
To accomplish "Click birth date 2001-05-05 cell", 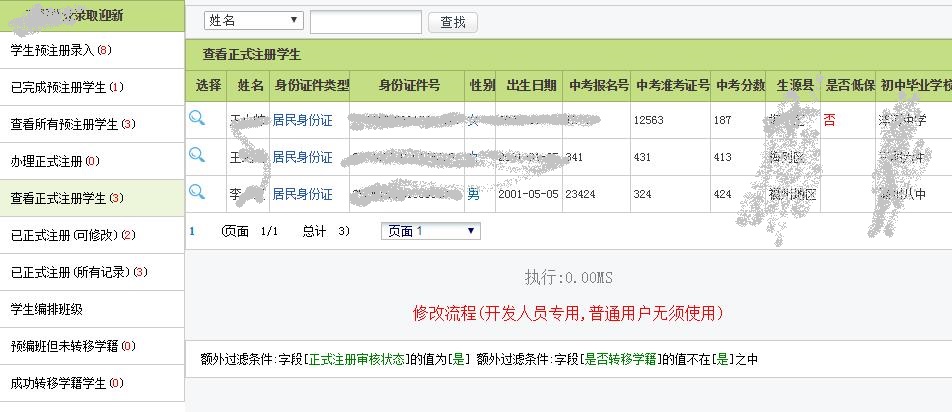I will (x=528, y=194).
